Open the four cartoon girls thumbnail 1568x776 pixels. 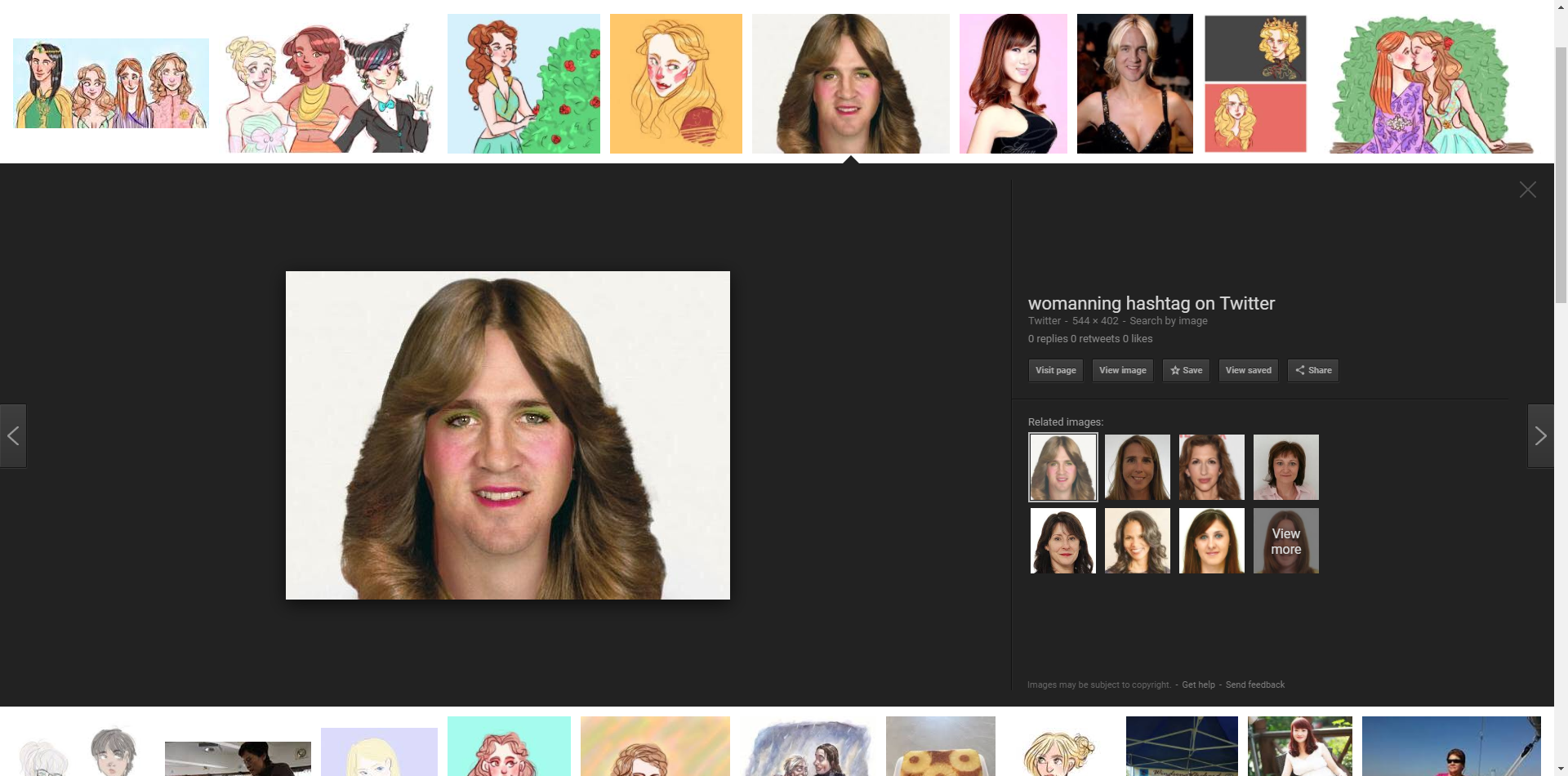(111, 83)
